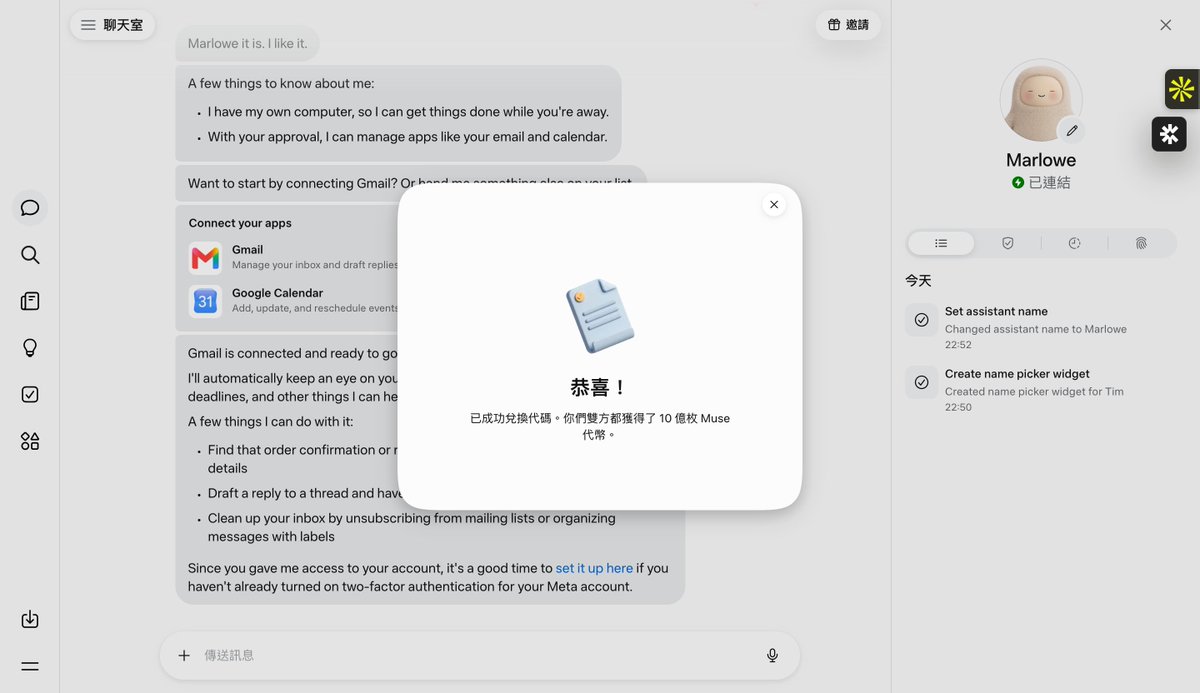
Task: Click the "Marlowe it is. I like it." message
Action: [x=248, y=44]
